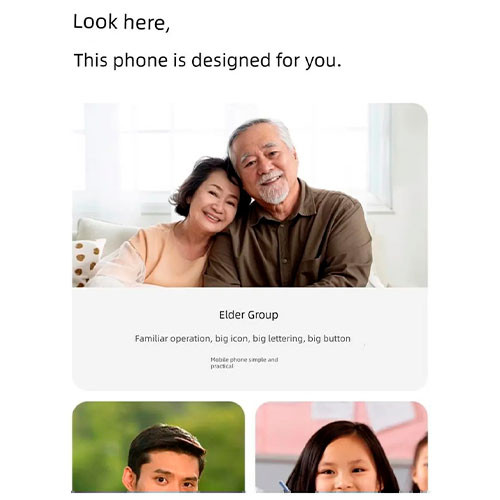Screen dimensions: 500x500
Task: Click the window frame behind the couple
Action: pos(380,157)
